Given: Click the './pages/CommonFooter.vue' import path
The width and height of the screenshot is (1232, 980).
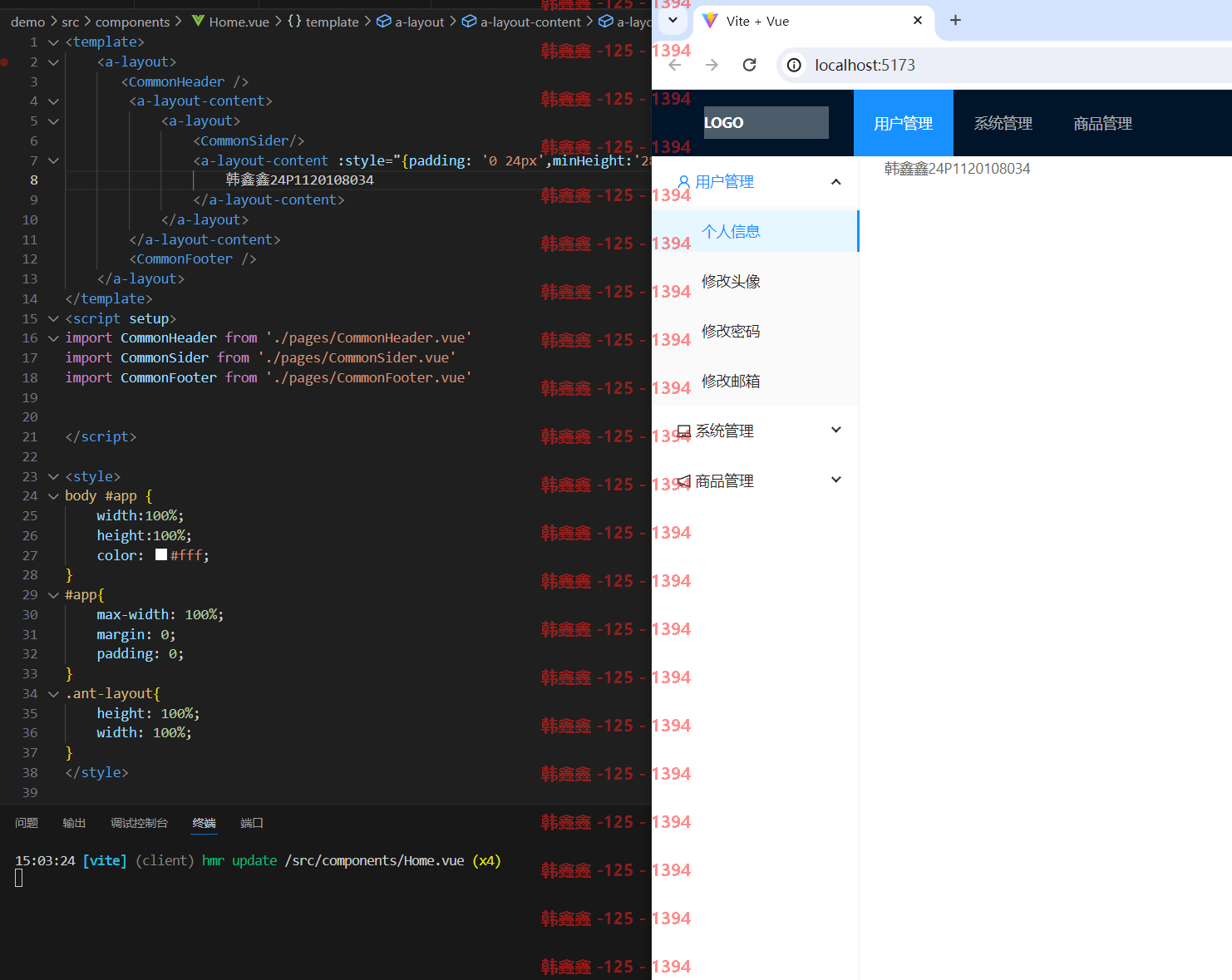Looking at the screenshot, I should (368, 377).
